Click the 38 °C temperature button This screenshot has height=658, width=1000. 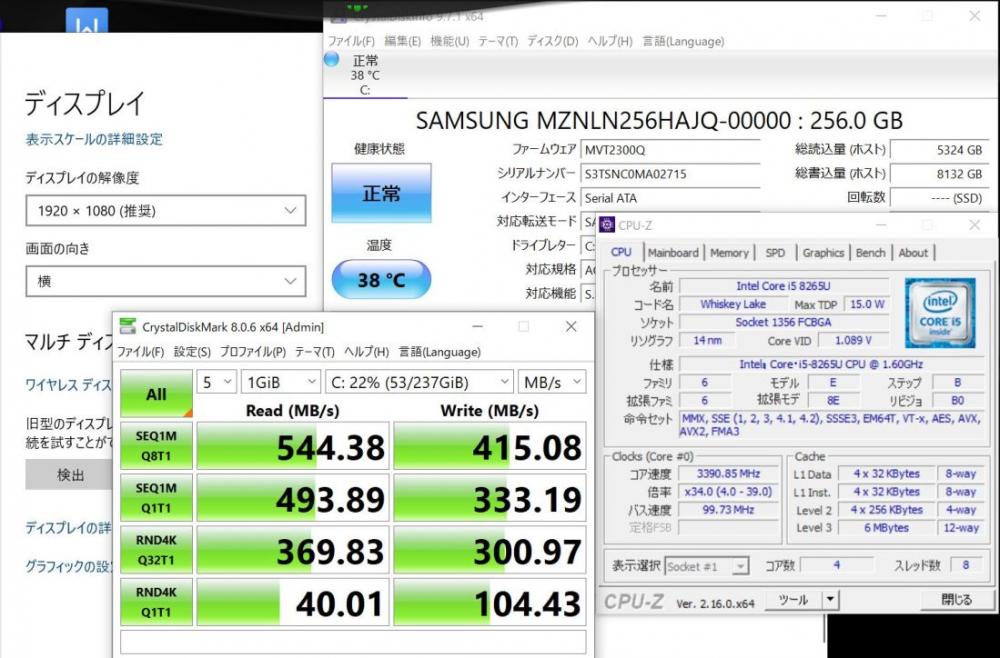[381, 279]
